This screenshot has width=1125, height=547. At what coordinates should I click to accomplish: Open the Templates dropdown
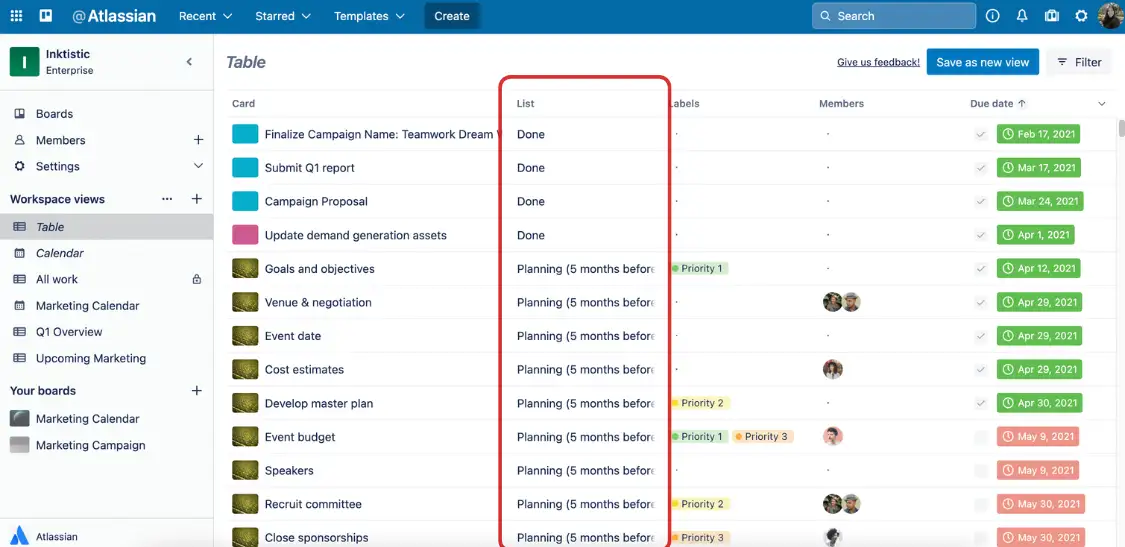coord(369,16)
